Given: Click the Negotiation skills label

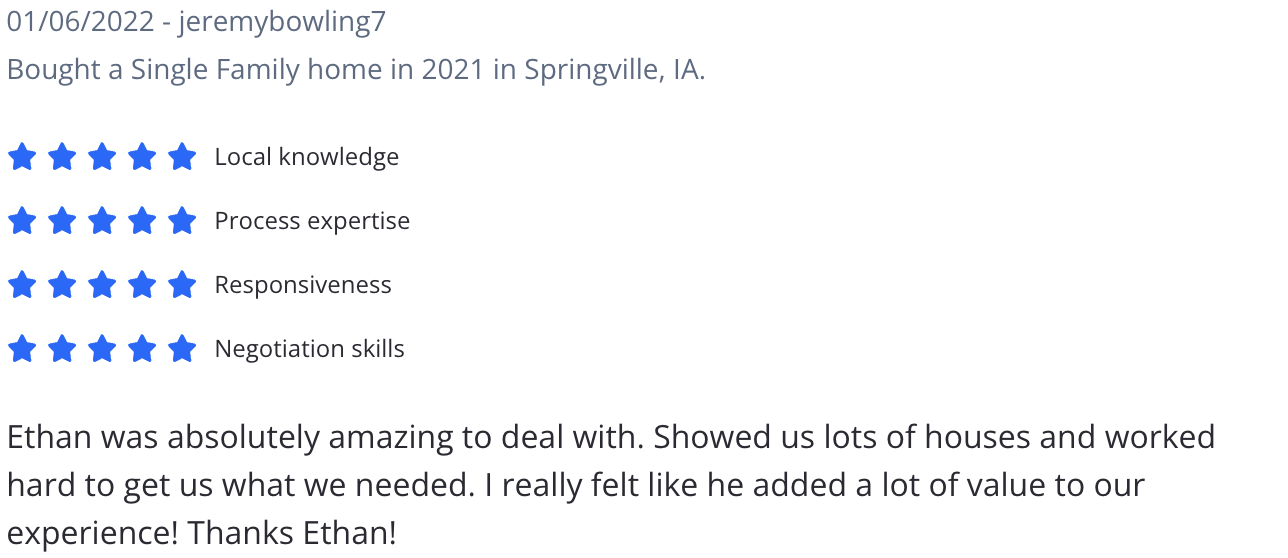Looking at the screenshot, I should click(x=310, y=349).
